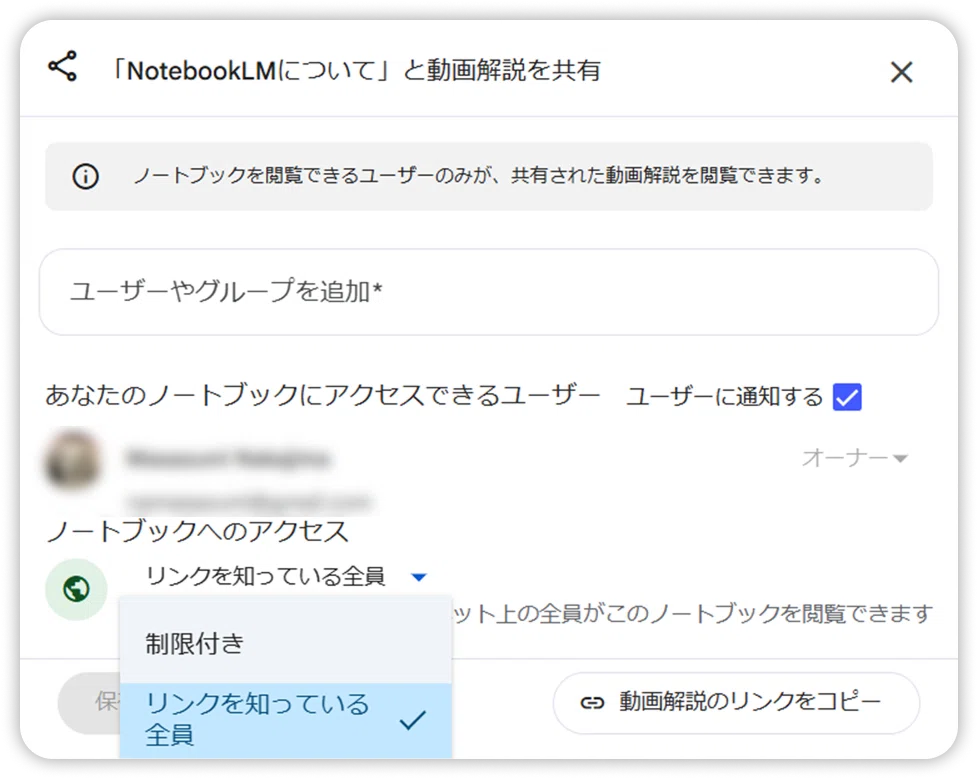Click the share icon in dialog header
Screen dimensions: 978x779
pyautogui.click(x=62, y=66)
